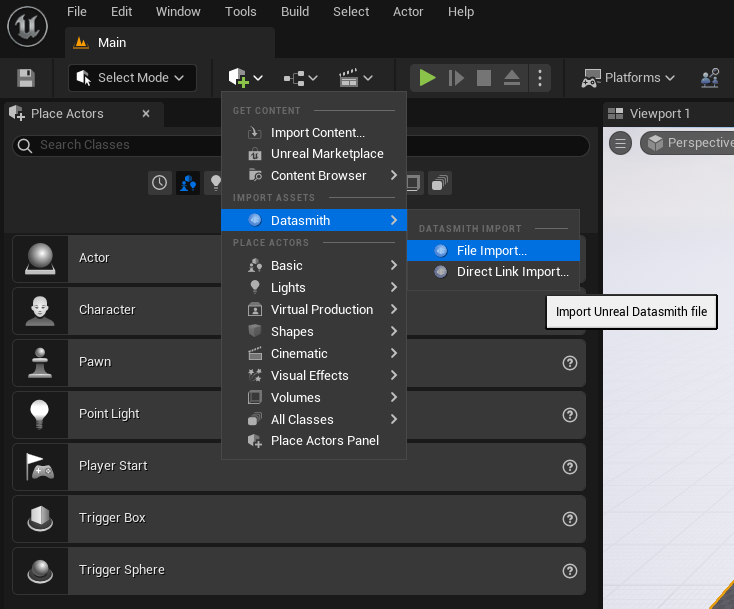Open the File menu

coord(77,12)
